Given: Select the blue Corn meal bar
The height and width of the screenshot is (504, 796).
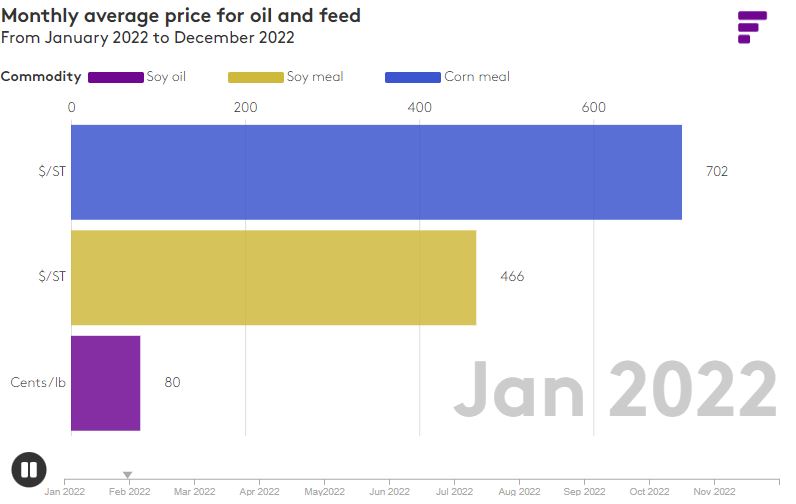Looking at the screenshot, I should point(376,172).
